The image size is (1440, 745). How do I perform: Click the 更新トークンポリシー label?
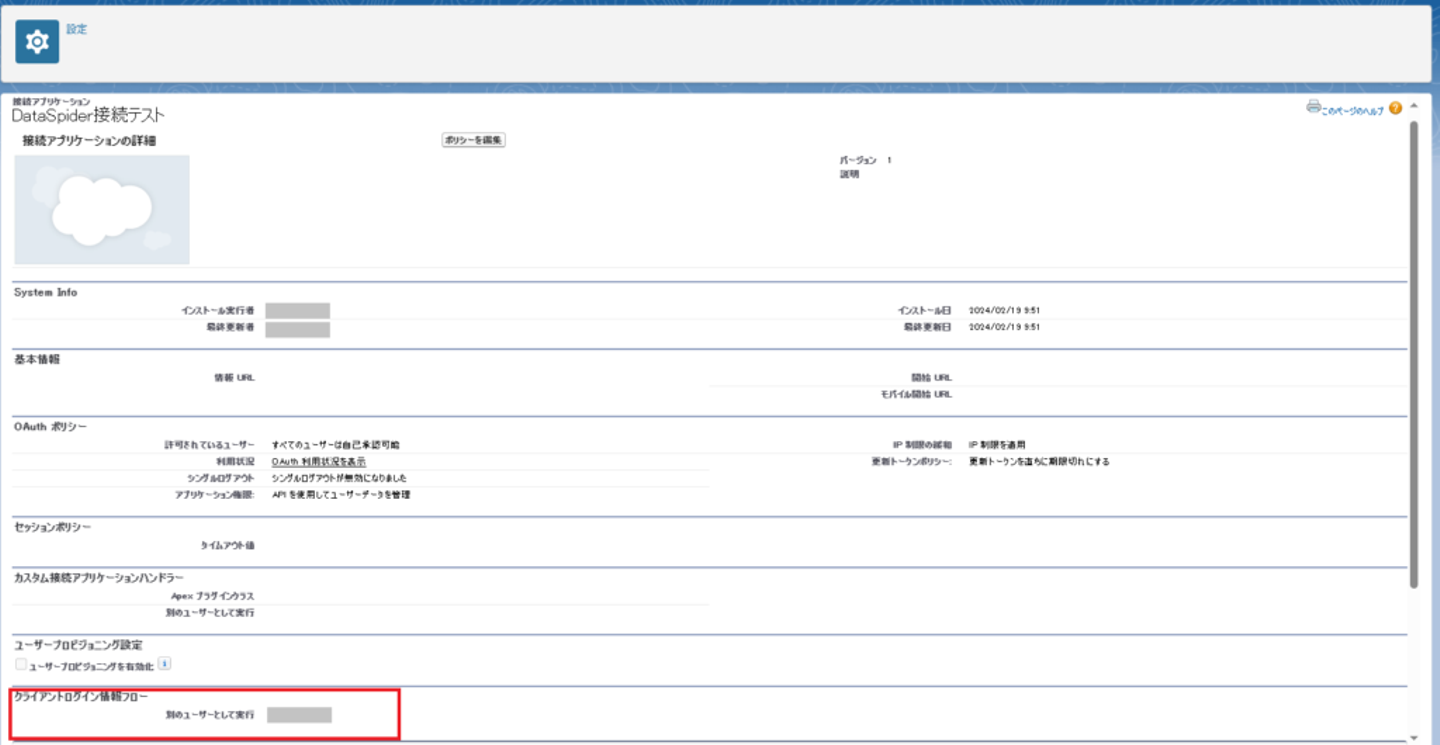(912, 462)
